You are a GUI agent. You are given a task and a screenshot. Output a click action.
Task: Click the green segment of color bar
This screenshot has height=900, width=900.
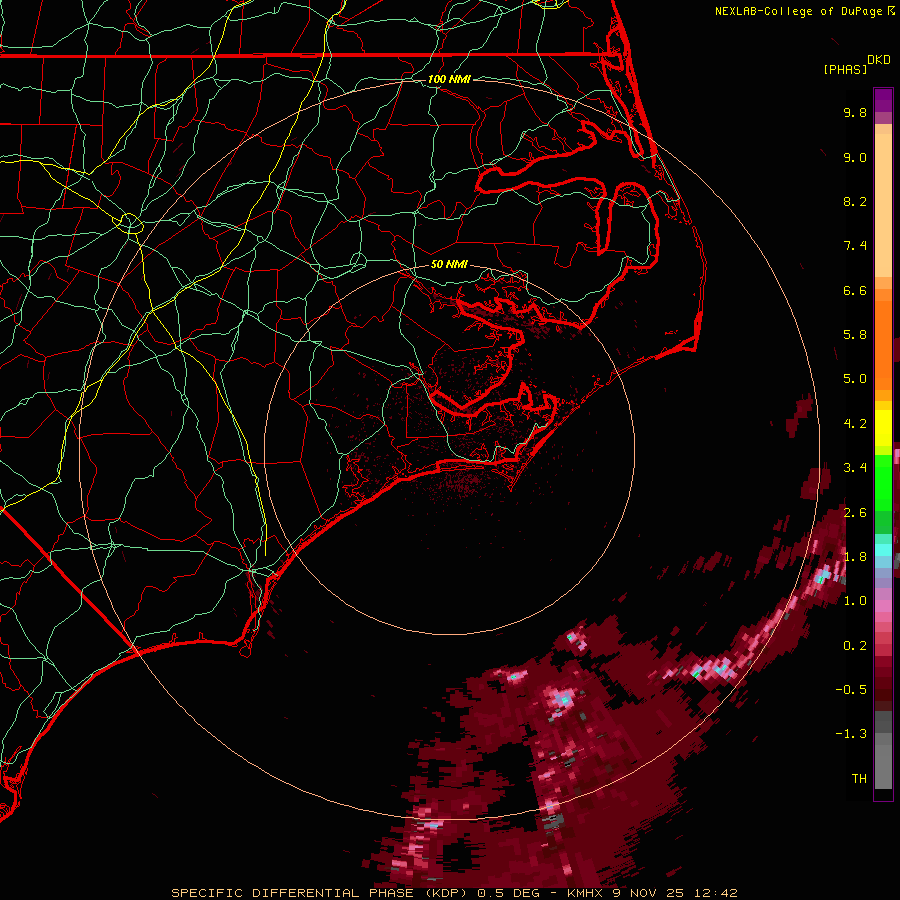pyautogui.click(x=883, y=483)
